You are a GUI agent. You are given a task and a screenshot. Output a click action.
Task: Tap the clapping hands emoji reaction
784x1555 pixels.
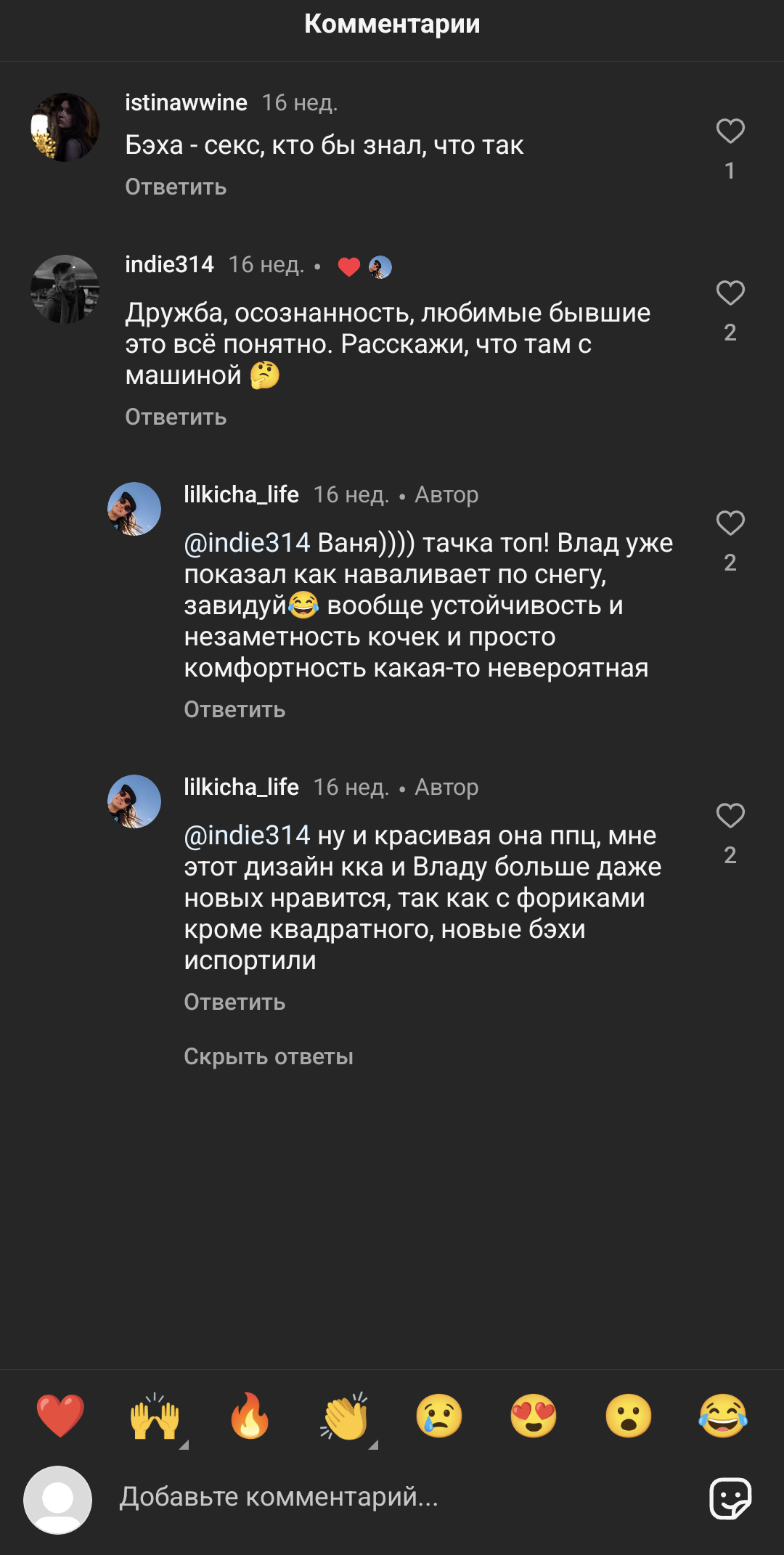click(345, 1416)
